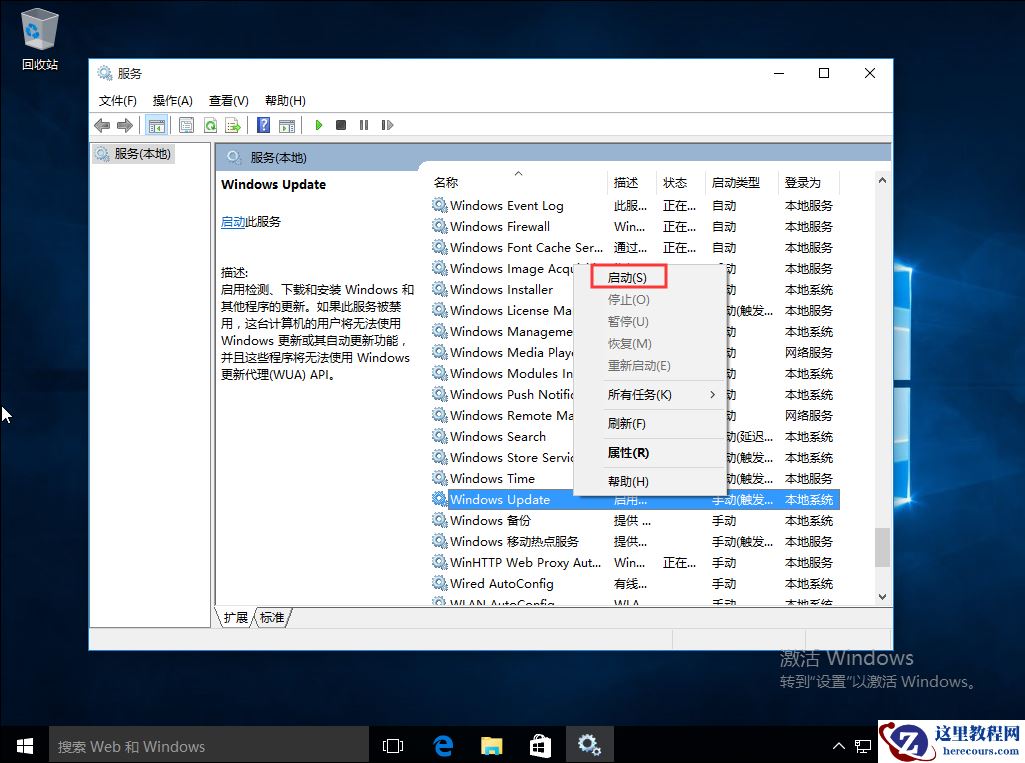Select the Refresh icon in the toolbar
Viewport: 1025px width, 763px height.
point(210,124)
